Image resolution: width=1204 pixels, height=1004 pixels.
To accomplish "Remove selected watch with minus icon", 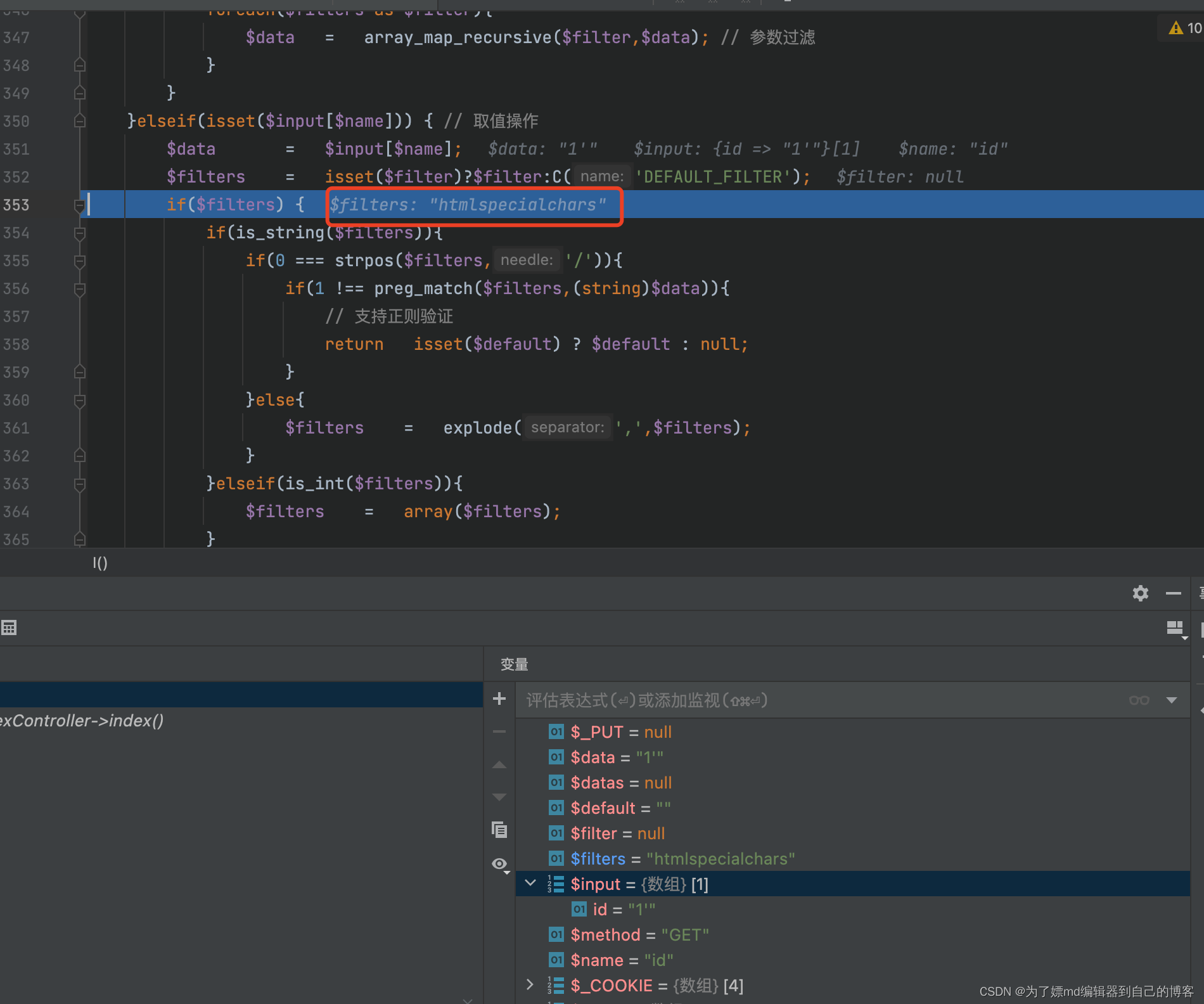I will coord(499,731).
